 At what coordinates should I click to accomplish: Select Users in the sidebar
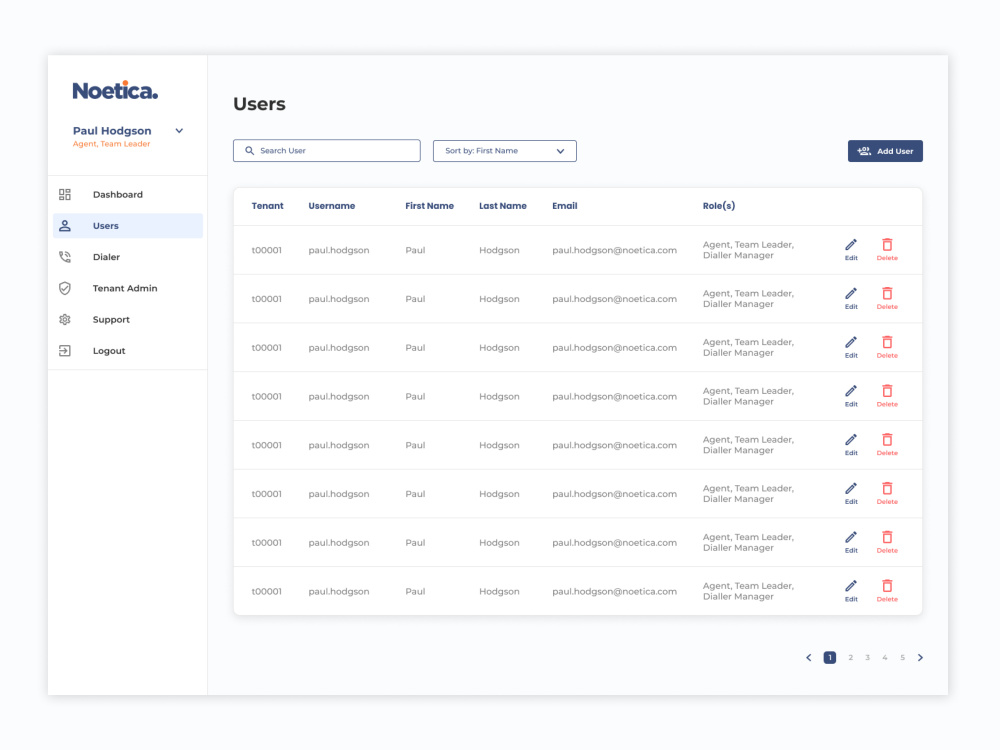[x=128, y=226]
